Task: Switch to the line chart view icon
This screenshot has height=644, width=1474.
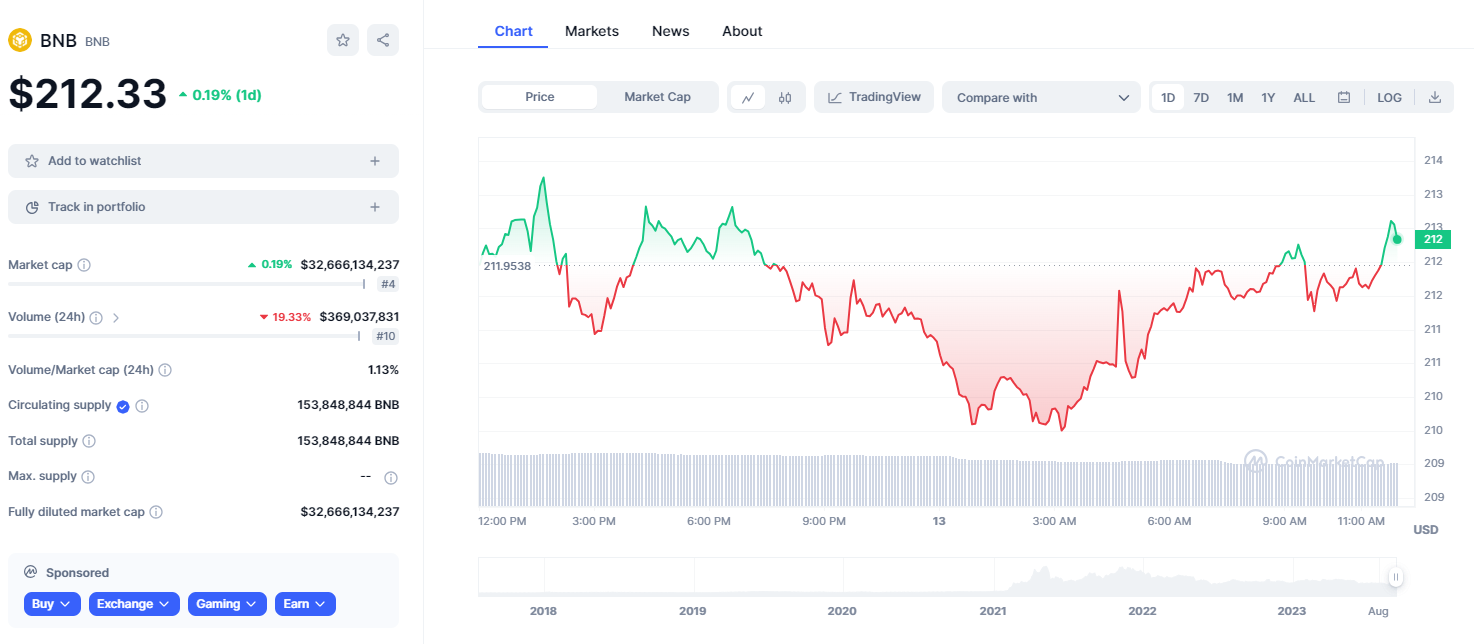Action: click(x=747, y=97)
